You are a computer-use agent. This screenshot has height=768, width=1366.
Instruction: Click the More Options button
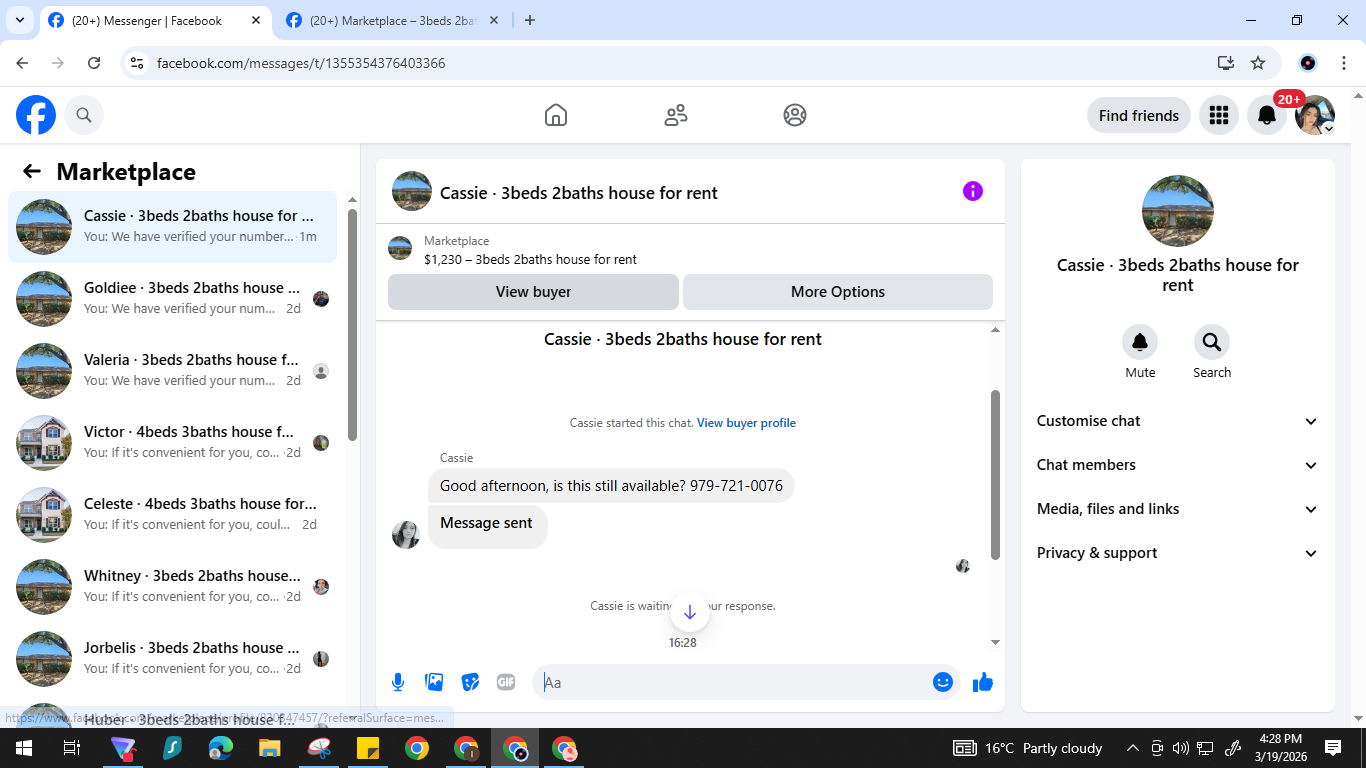point(838,292)
